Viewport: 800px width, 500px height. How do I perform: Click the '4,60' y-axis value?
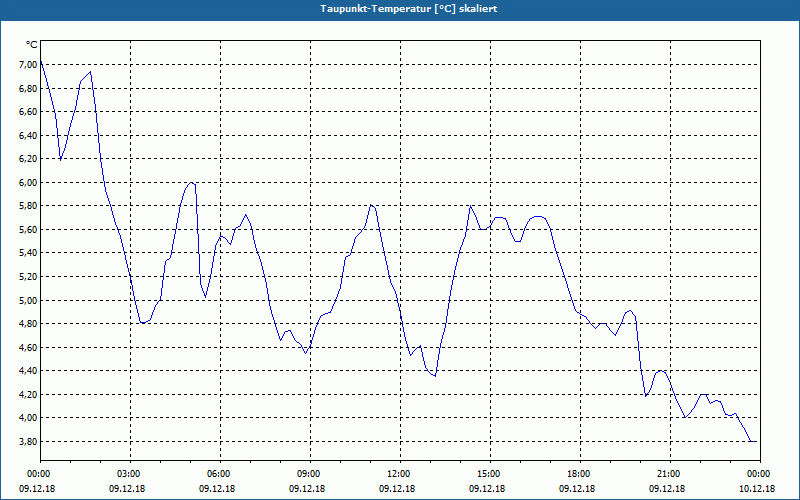point(28,347)
